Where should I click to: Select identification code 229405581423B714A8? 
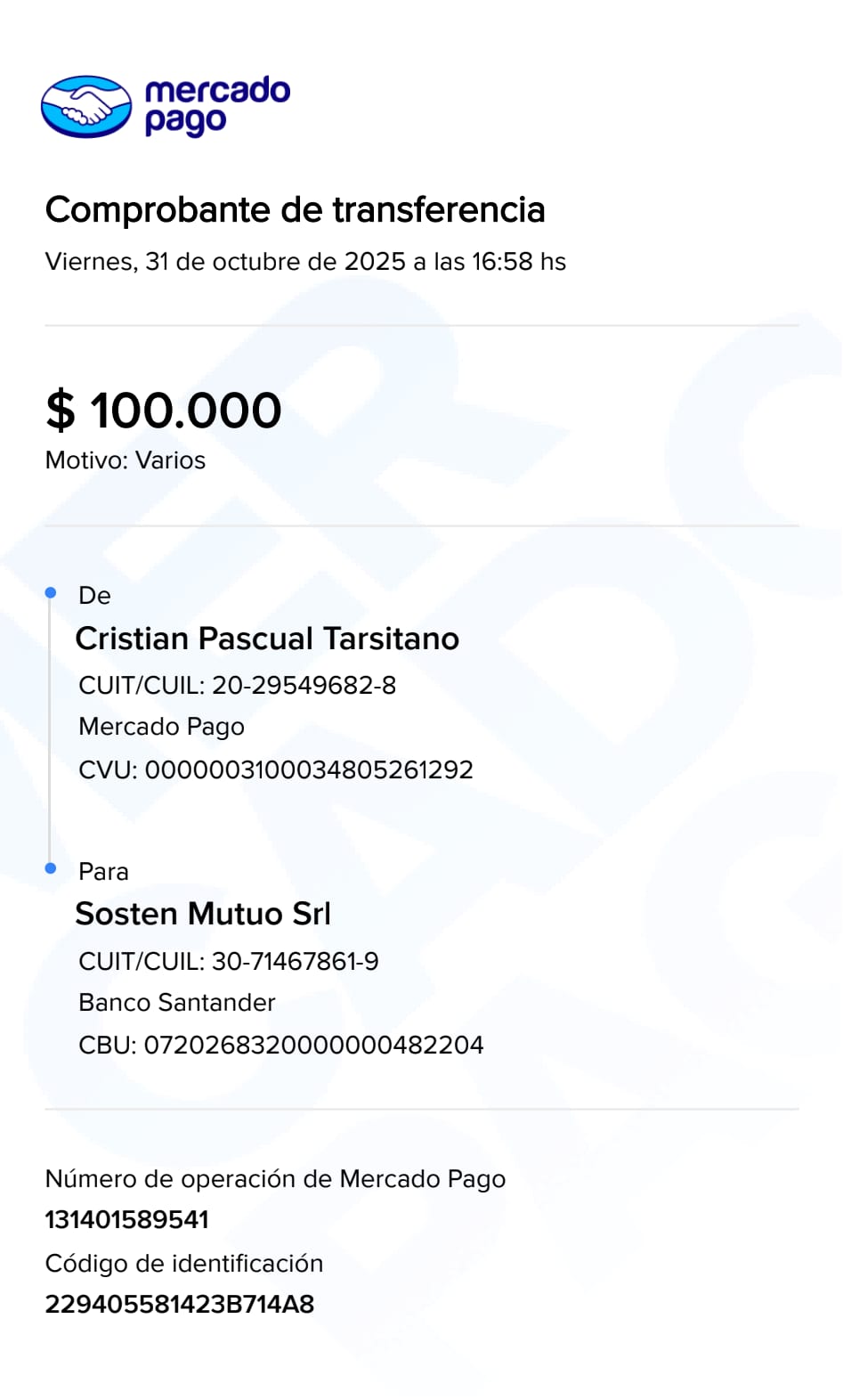pos(180,1305)
